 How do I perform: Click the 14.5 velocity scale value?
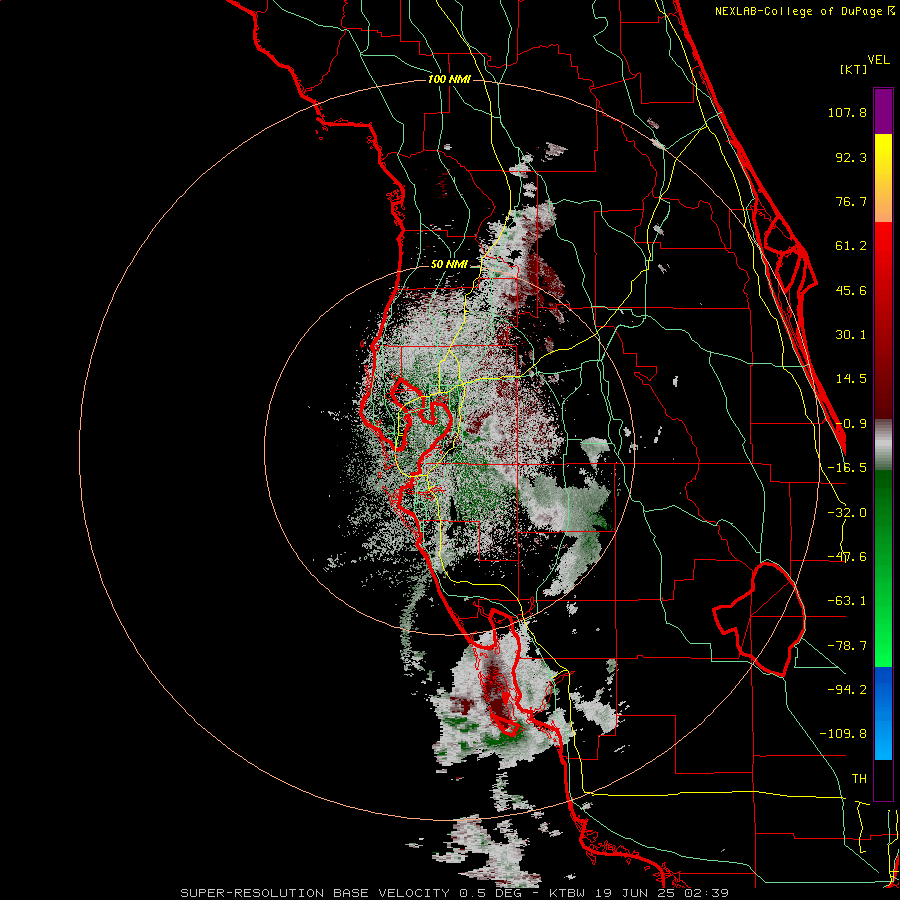(851, 379)
